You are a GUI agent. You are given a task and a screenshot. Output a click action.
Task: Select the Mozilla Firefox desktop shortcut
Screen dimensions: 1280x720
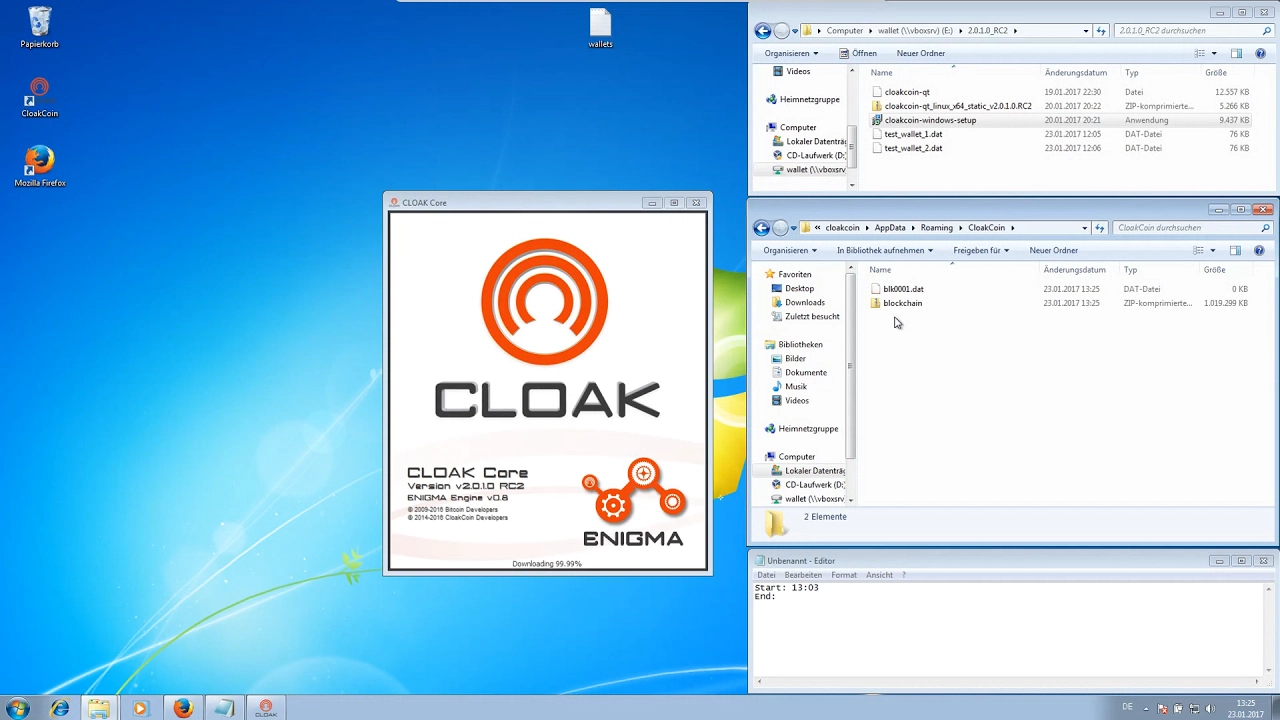point(40,166)
